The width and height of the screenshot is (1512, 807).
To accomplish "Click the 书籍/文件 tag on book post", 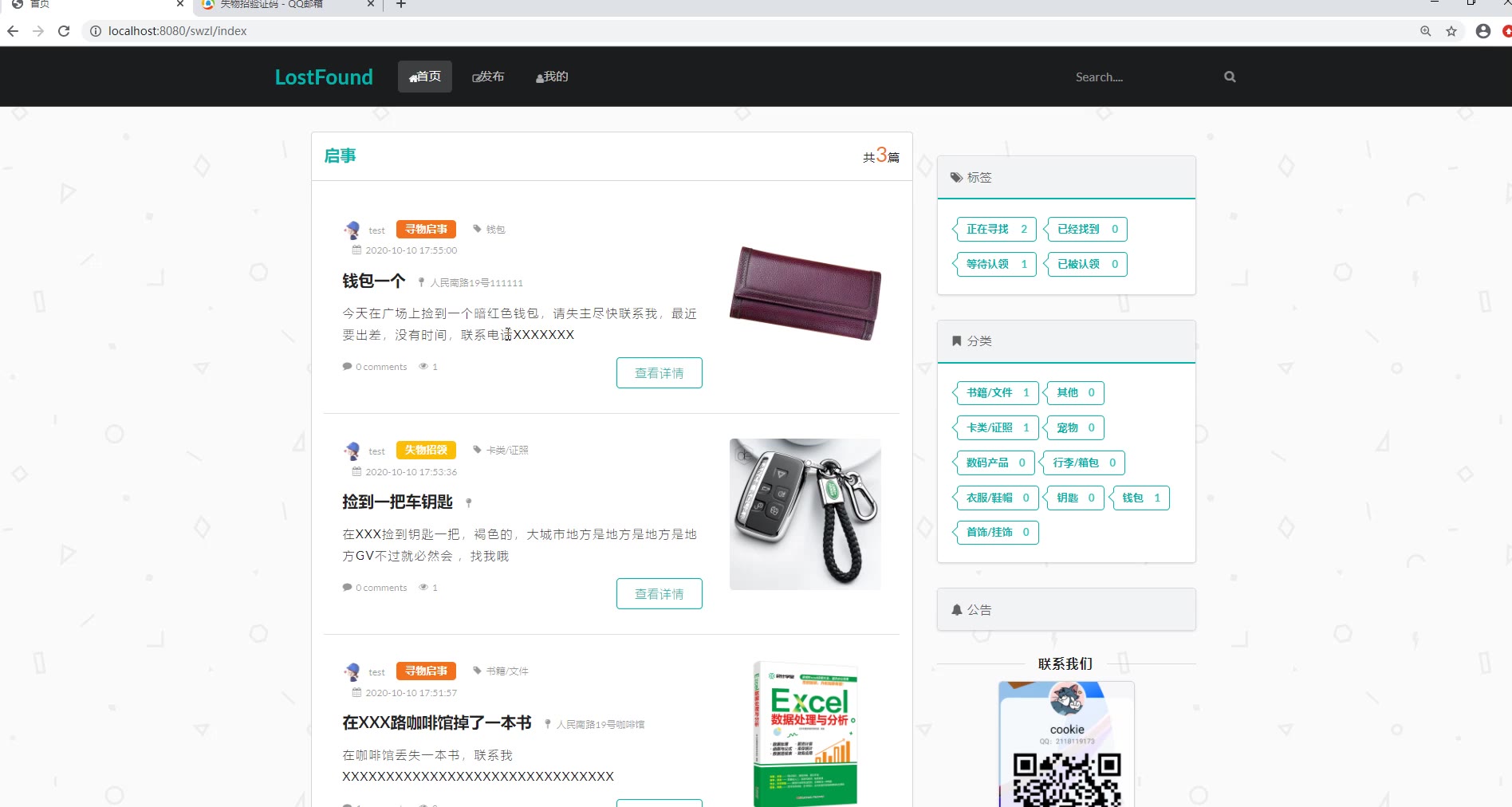I will (x=501, y=671).
